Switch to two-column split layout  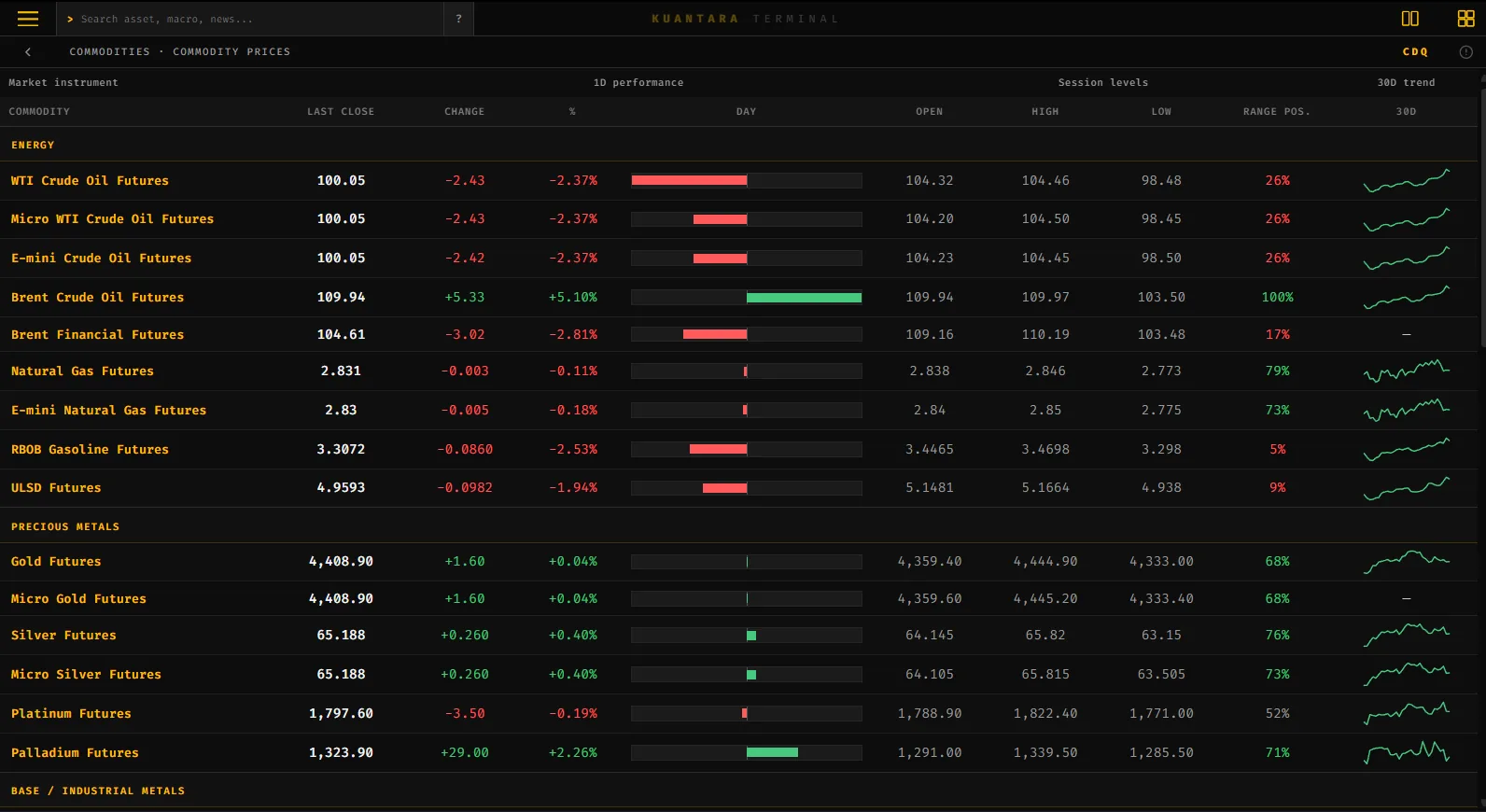1410,19
